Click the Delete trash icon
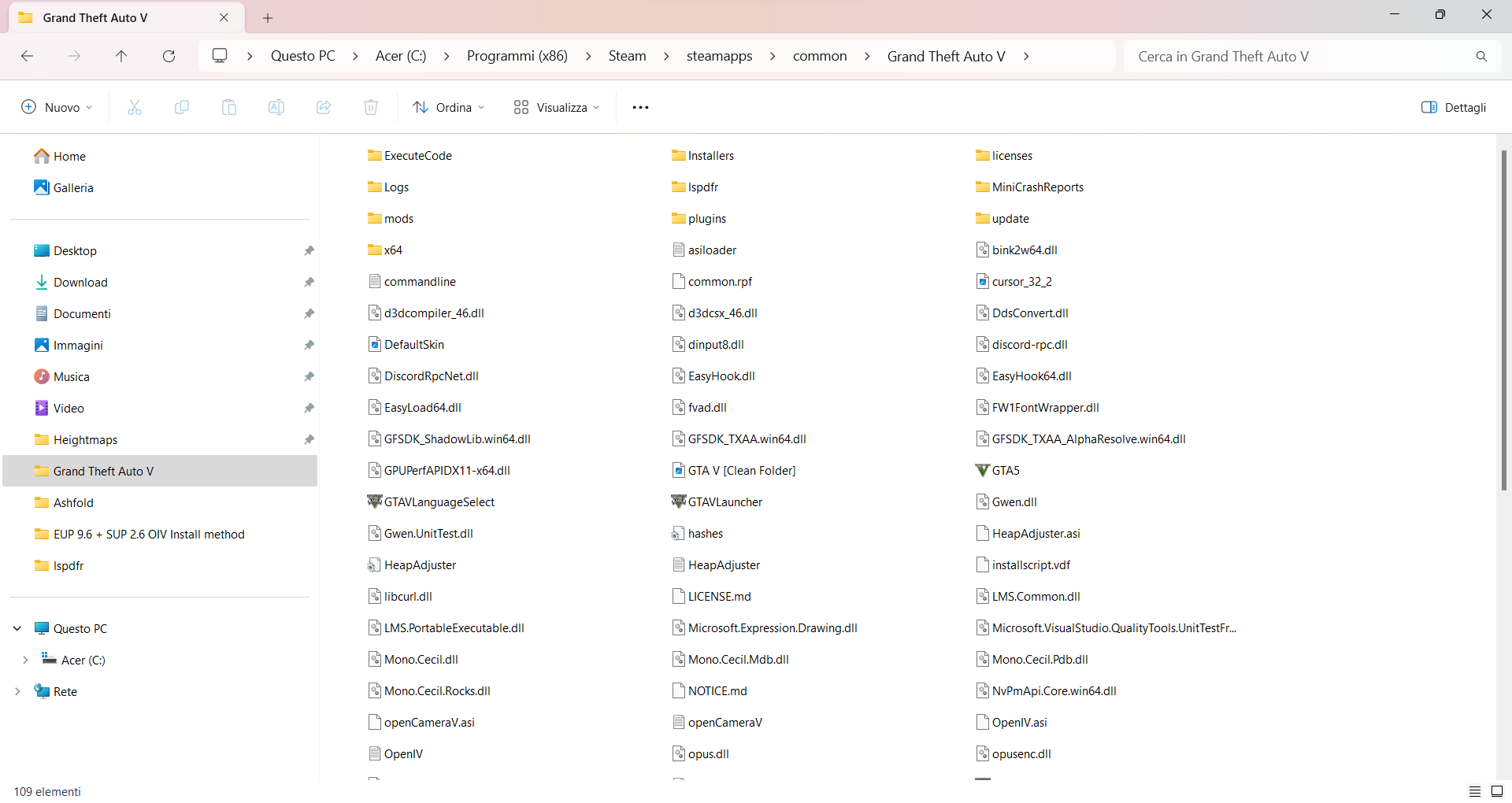This screenshot has height=803, width=1512. point(371,107)
